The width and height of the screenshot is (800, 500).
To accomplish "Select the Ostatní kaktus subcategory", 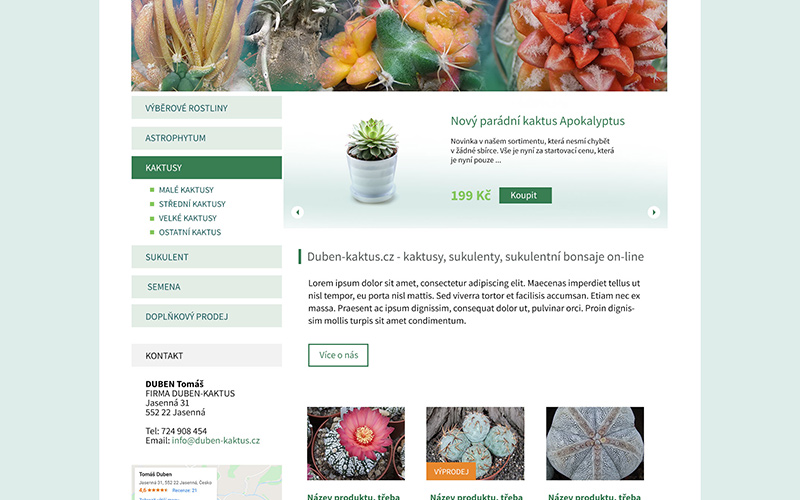I will pos(189,232).
